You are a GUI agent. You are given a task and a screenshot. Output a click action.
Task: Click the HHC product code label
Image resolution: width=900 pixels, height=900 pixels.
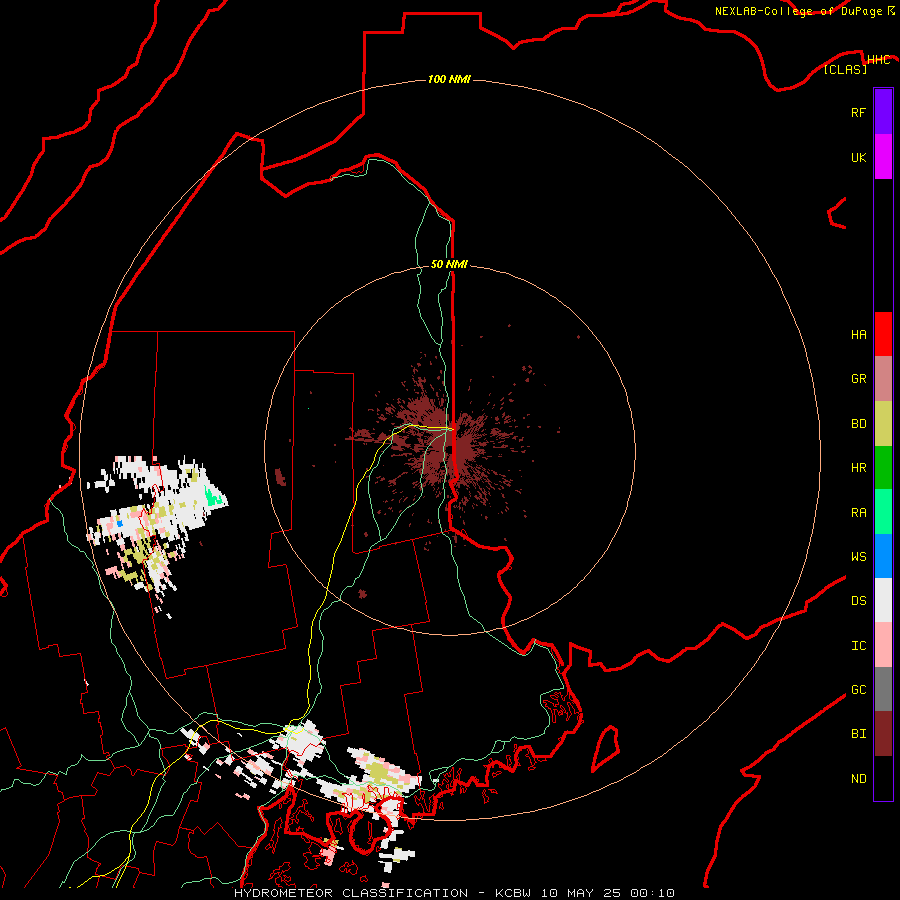click(x=878, y=60)
